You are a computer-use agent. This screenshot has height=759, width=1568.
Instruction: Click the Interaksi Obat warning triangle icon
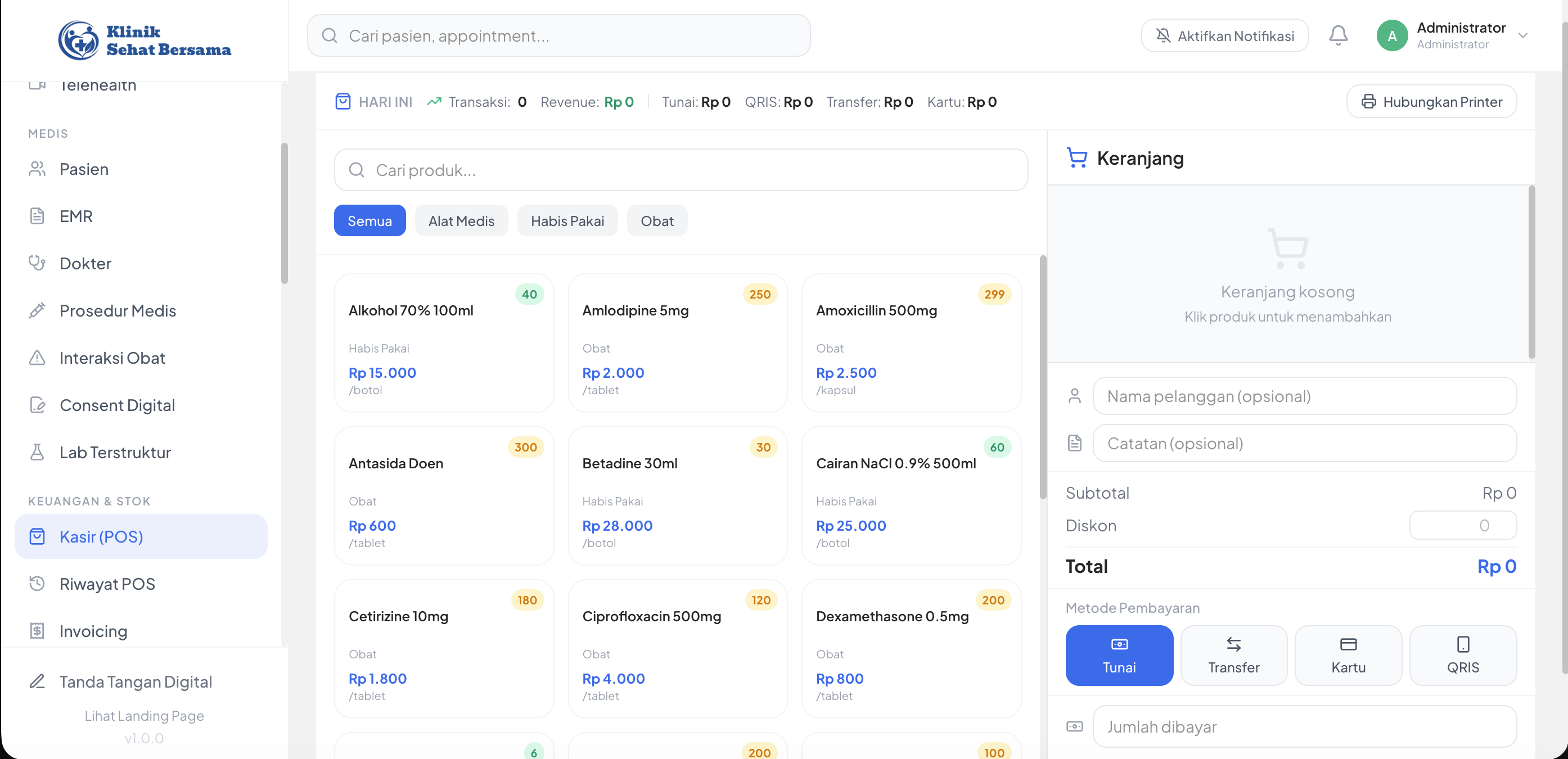click(37, 357)
